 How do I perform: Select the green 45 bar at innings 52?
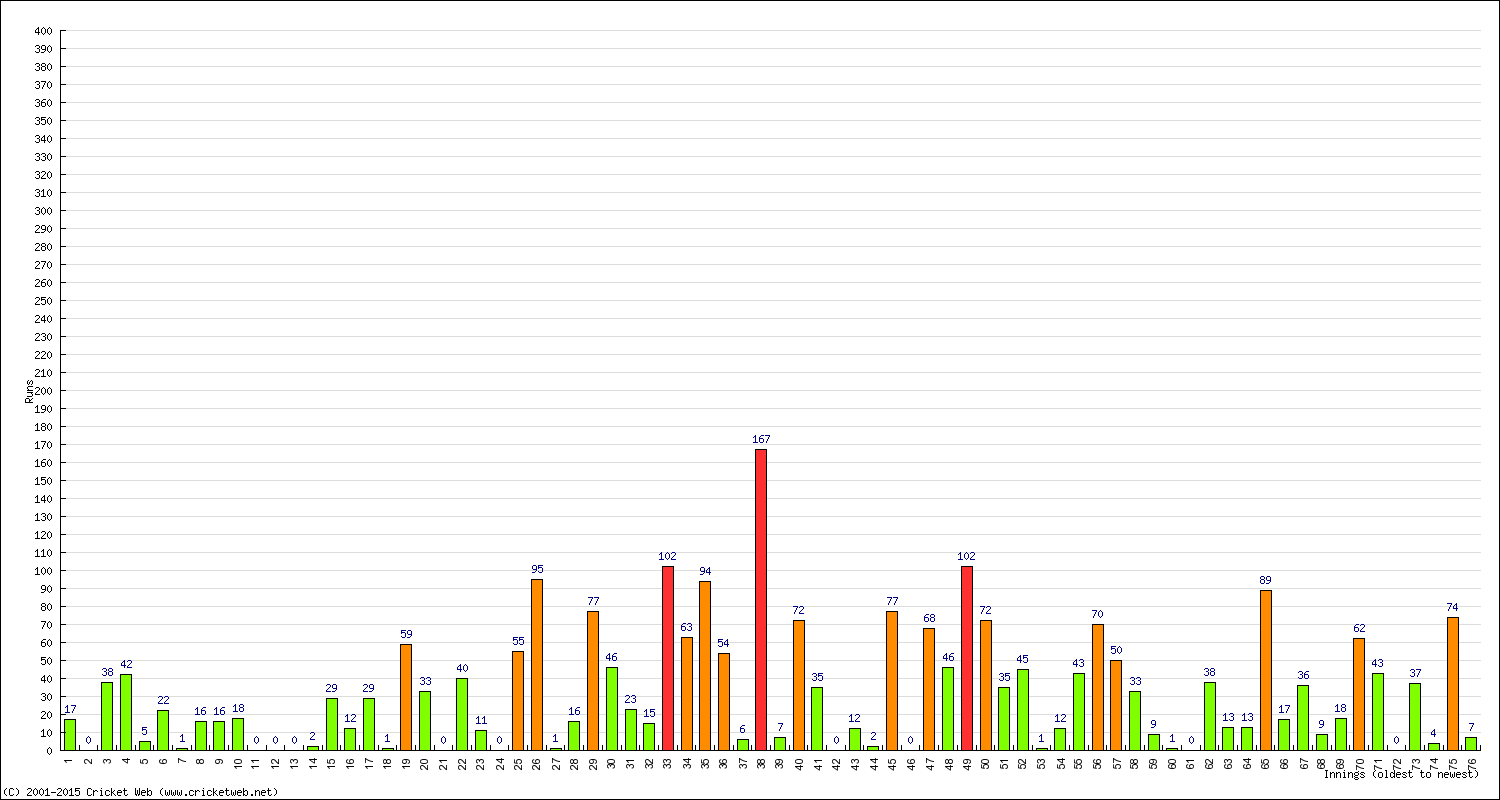click(1023, 709)
